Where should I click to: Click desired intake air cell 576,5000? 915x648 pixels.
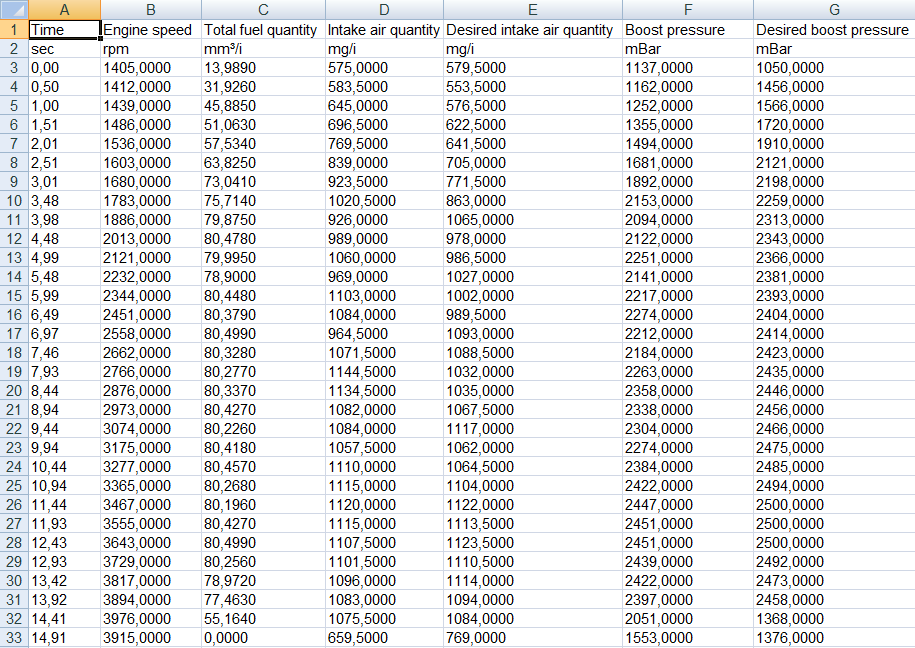click(x=533, y=106)
